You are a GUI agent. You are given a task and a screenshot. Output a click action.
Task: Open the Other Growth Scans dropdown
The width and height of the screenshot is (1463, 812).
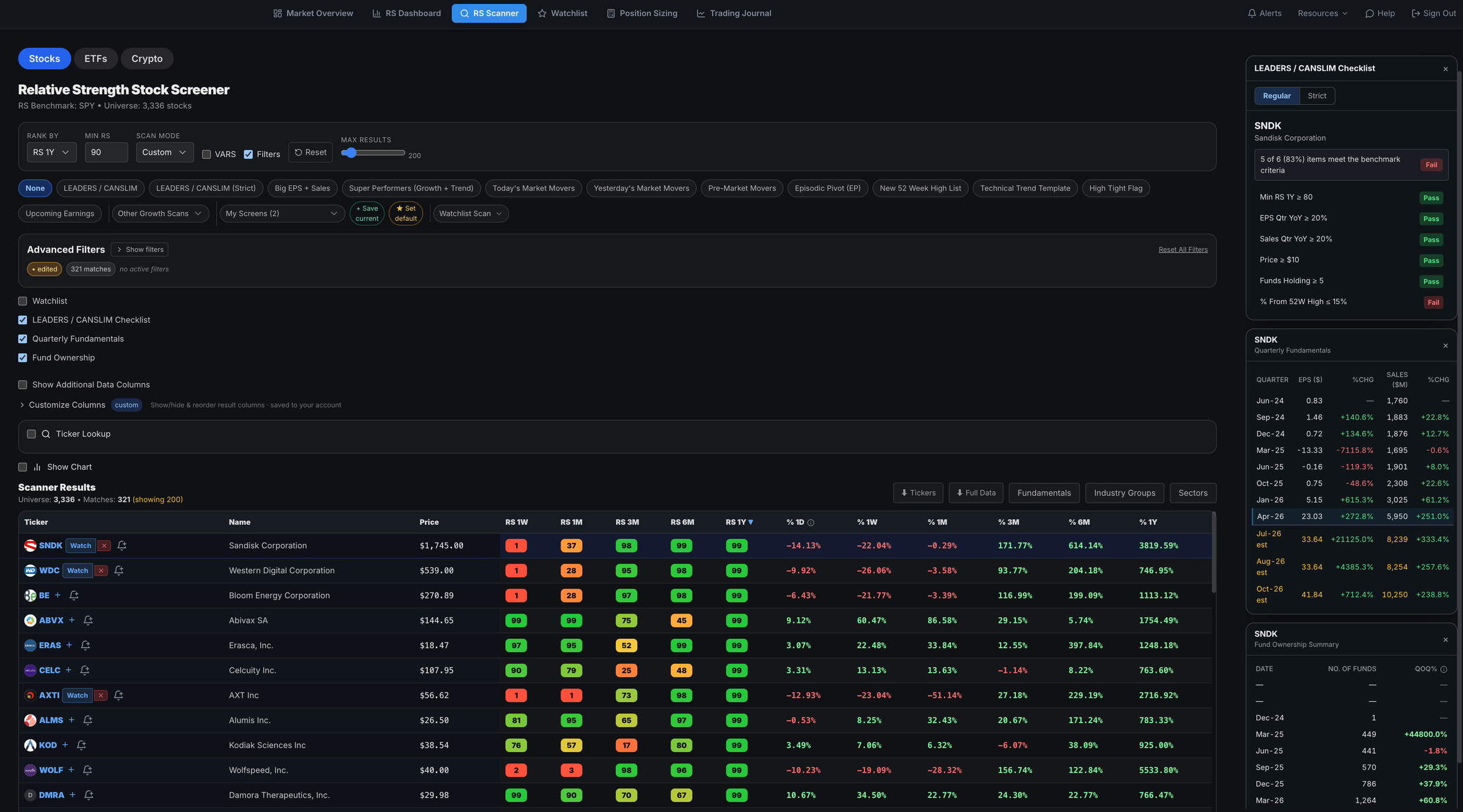pos(159,214)
